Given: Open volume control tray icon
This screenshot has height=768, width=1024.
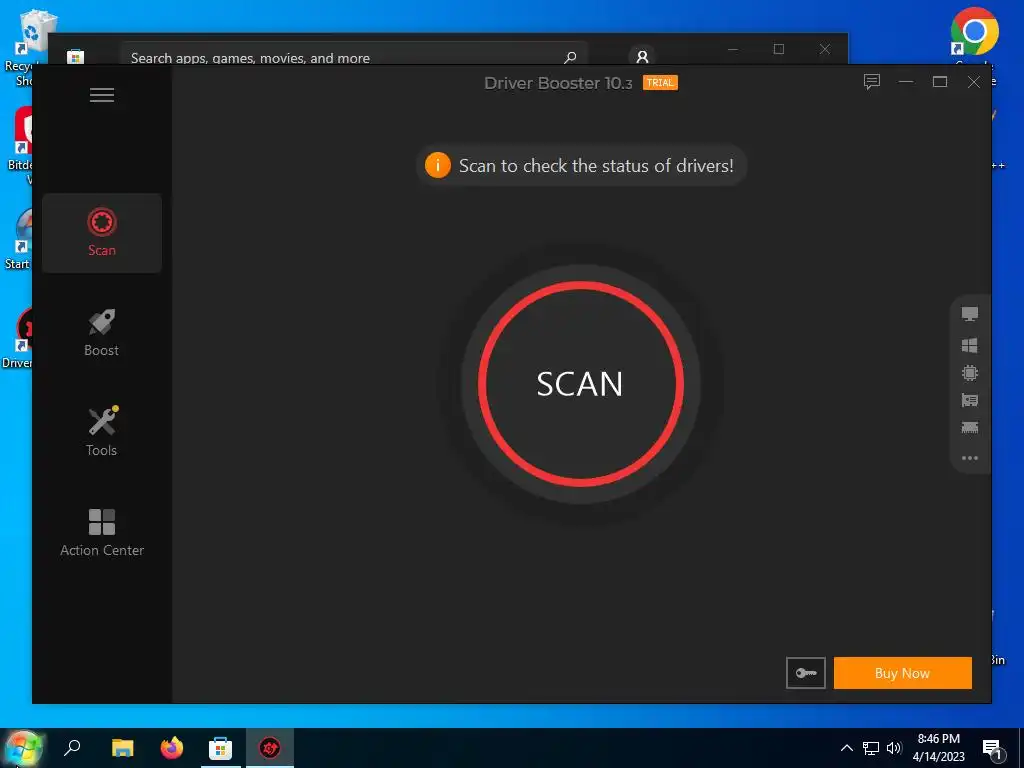Looking at the screenshot, I should [x=894, y=748].
